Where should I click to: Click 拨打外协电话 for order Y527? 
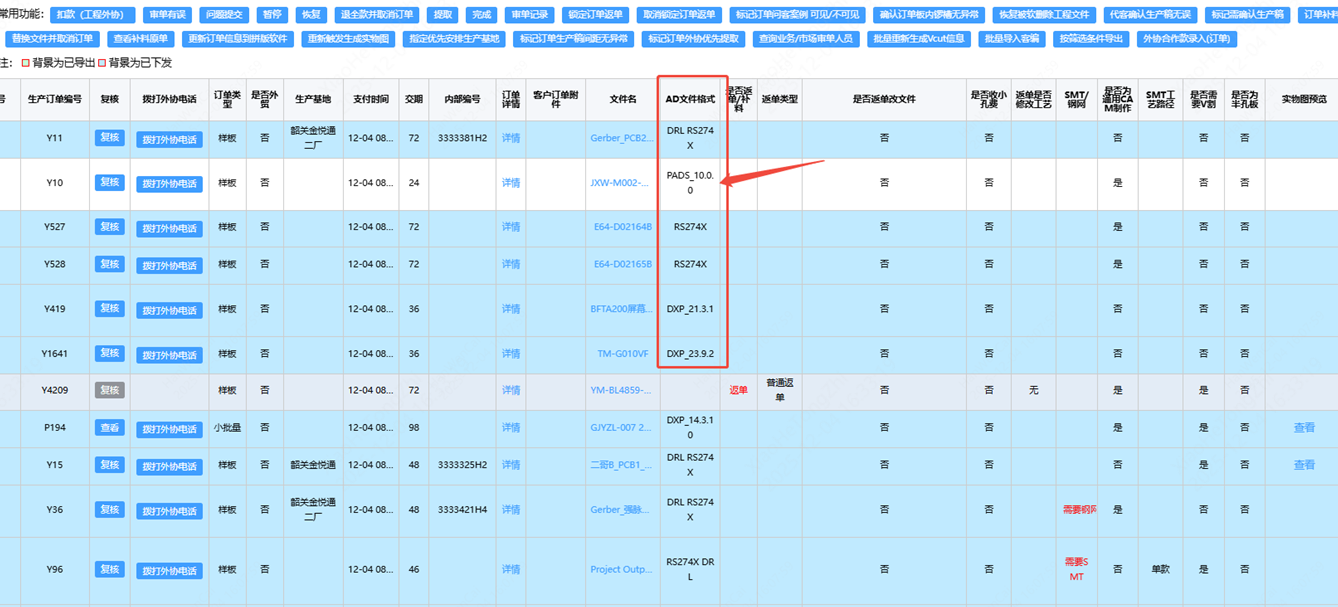(x=169, y=228)
